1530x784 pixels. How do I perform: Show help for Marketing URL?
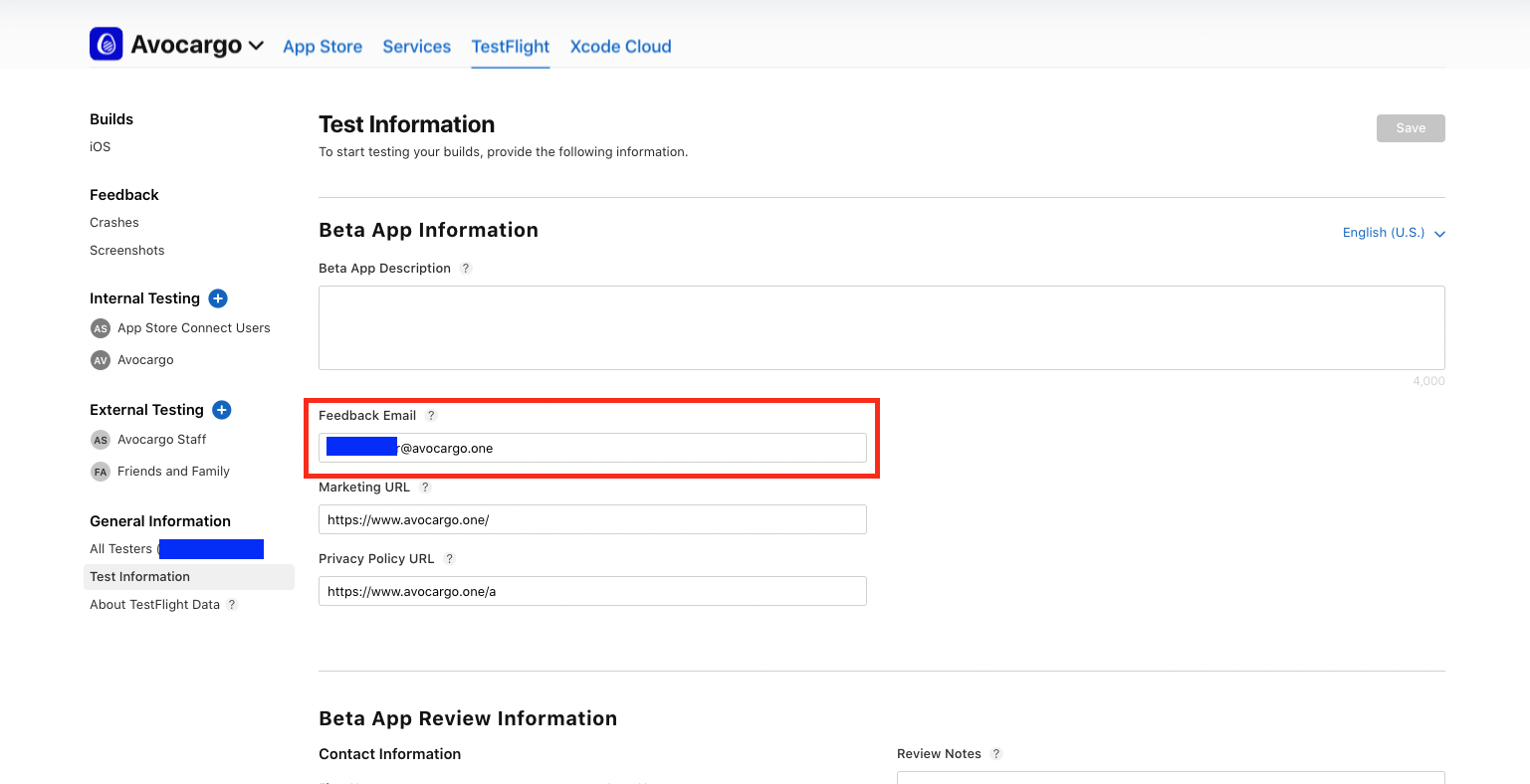click(425, 488)
